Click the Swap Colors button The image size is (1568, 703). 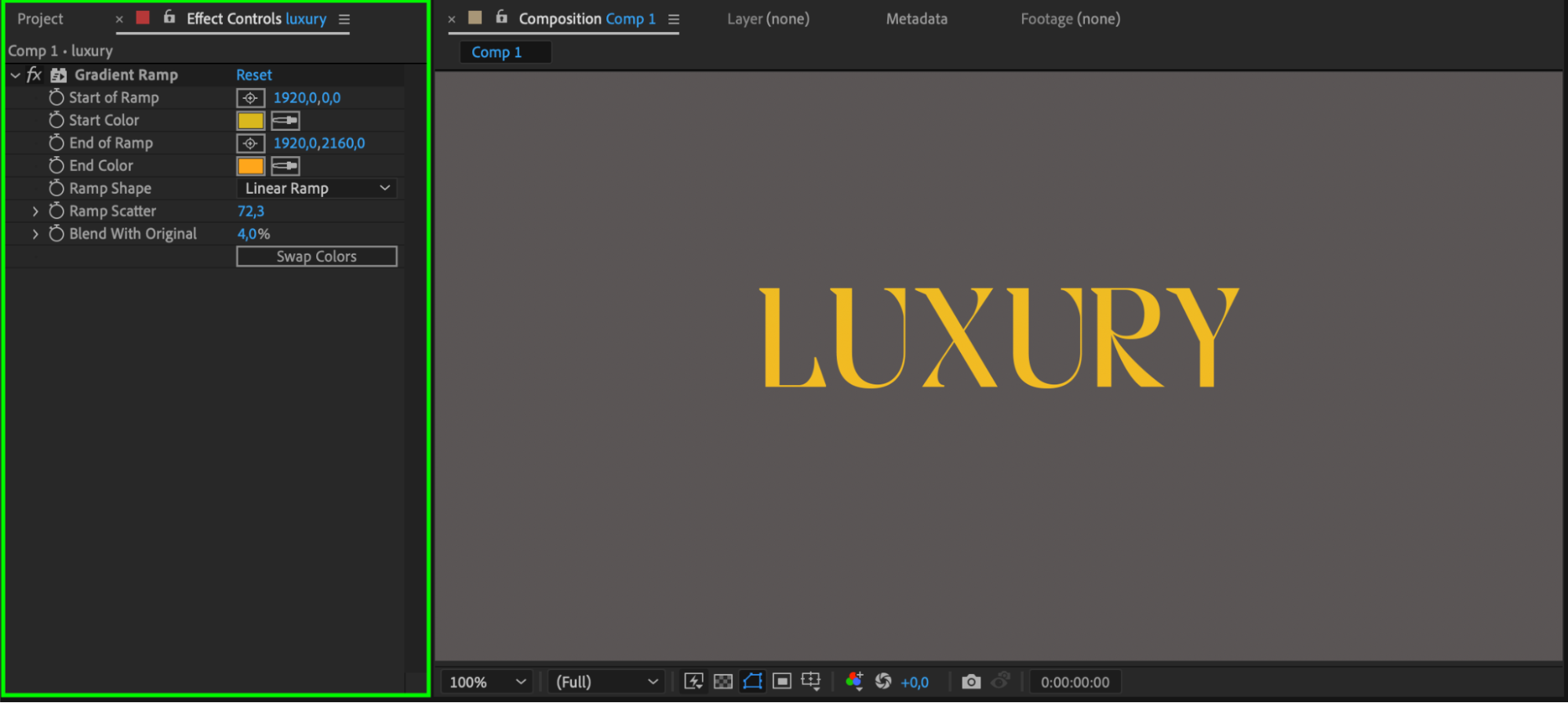pyautogui.click(x=317, y=257)
